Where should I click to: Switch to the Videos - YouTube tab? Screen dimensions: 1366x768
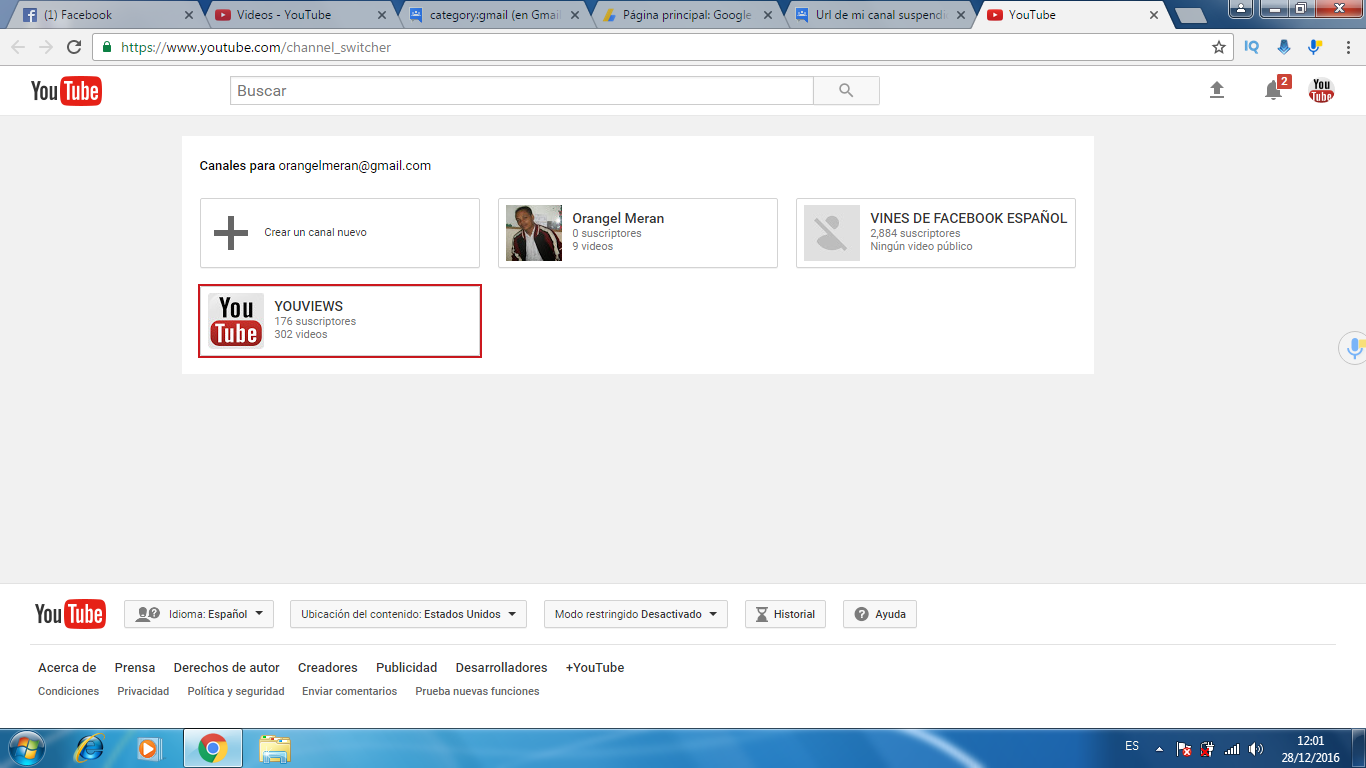tap(299, 15)
